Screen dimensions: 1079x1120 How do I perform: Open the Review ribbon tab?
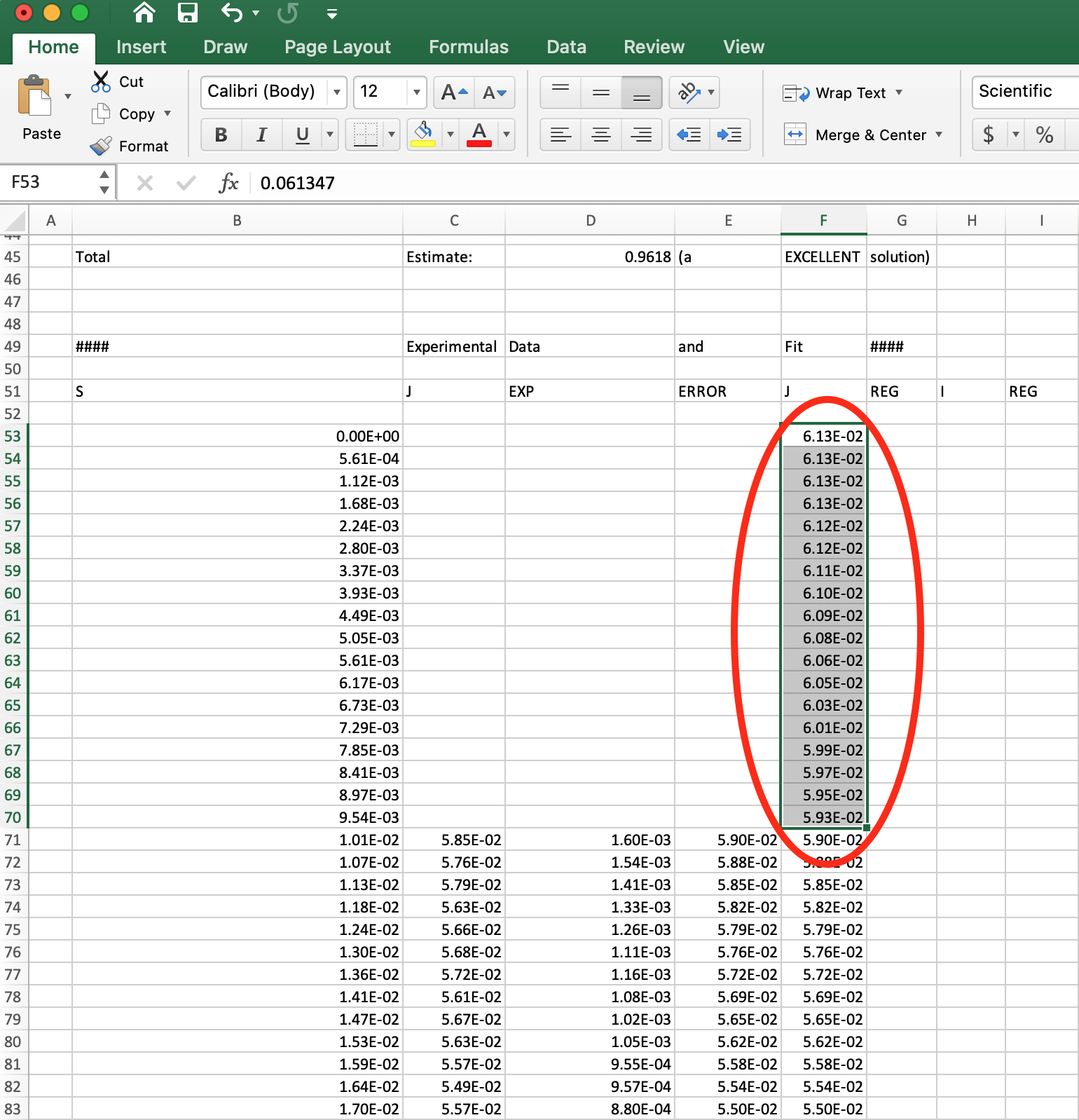tap(654, 47)
